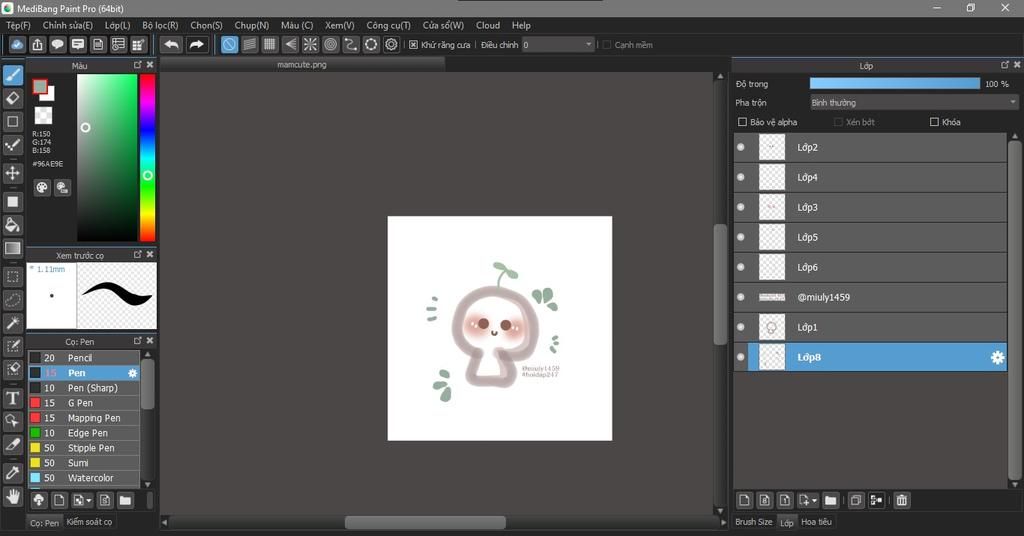Screen dimensions: 1024x536
Task: Enable circle snap guide
Action: click(330, 44)
